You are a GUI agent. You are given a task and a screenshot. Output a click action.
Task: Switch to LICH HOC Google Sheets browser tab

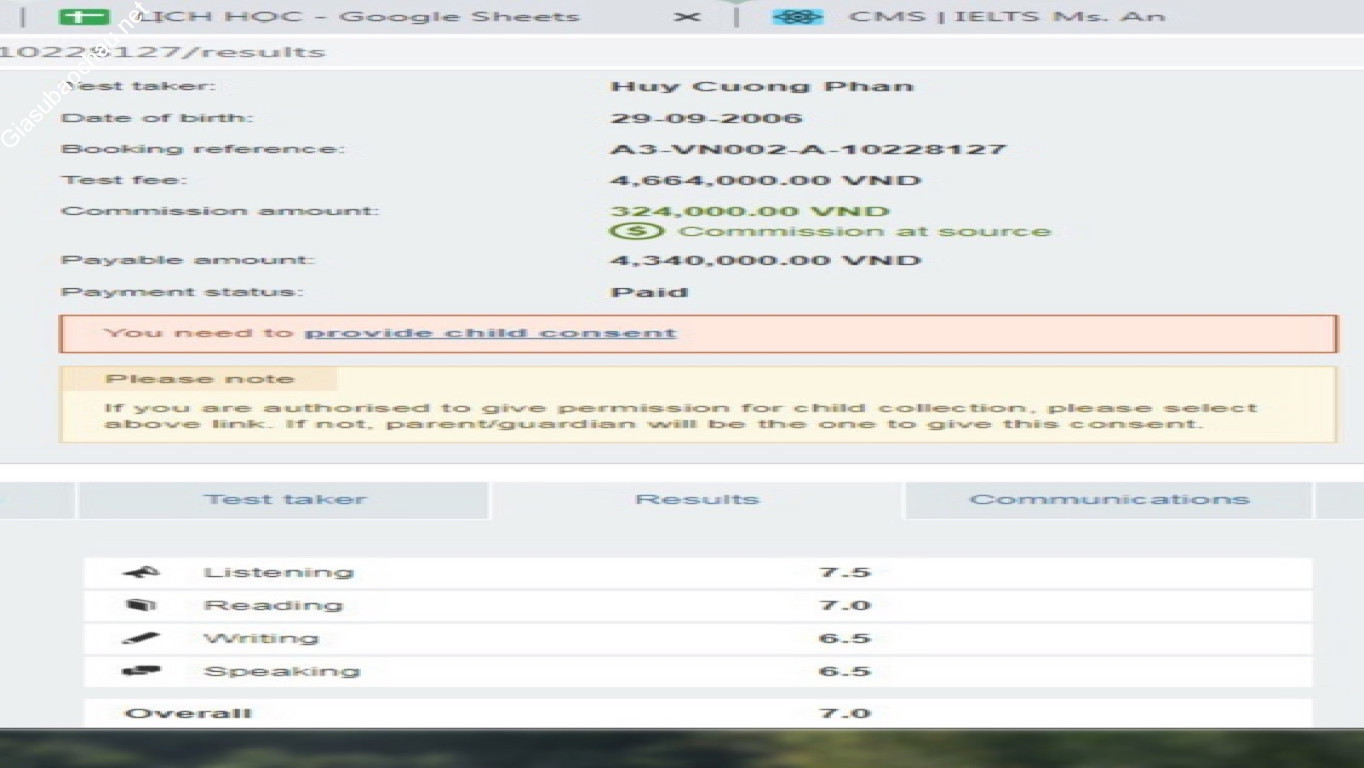(x=358, y=17)
